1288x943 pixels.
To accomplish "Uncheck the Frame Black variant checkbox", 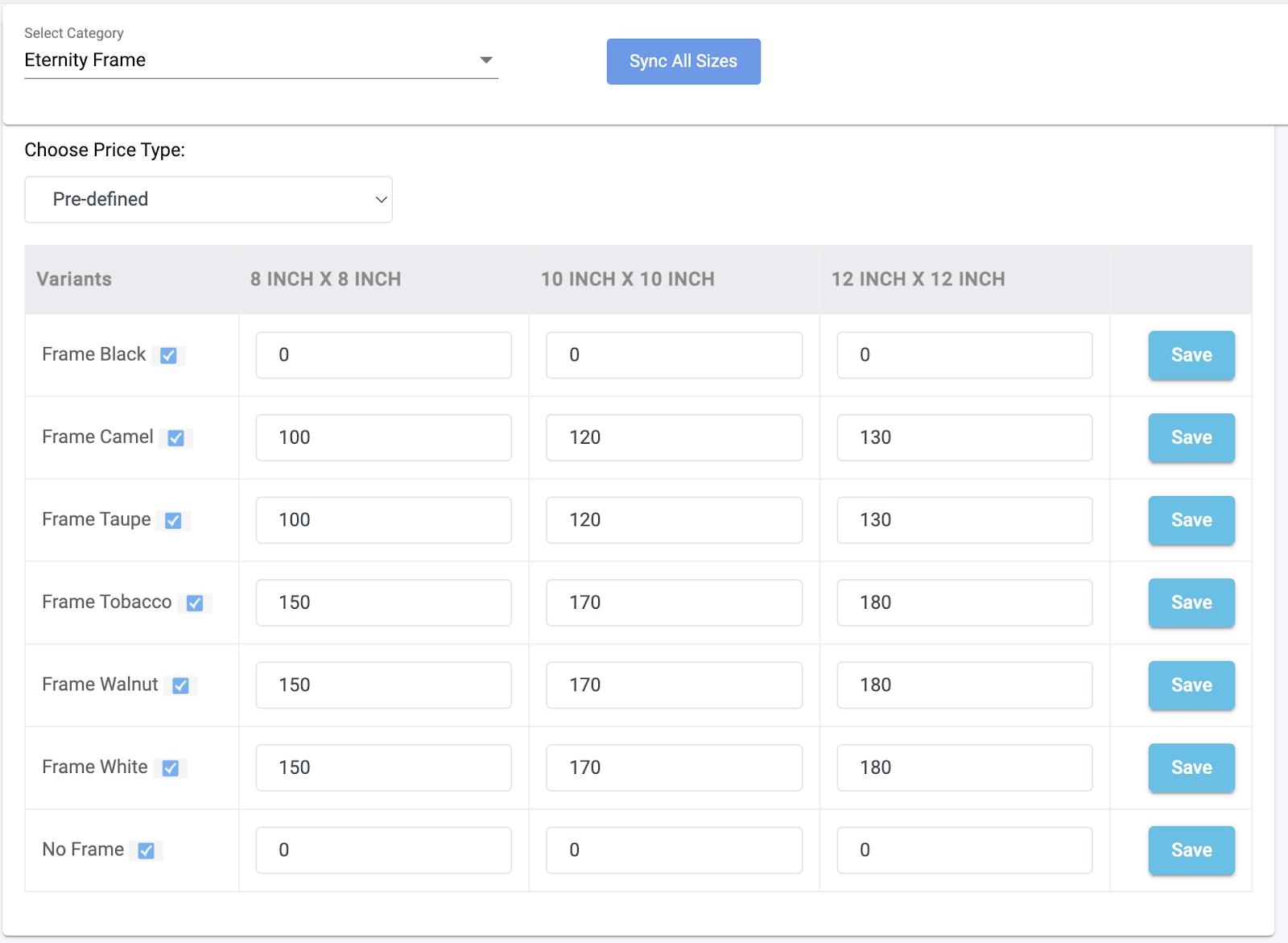I will coord(168,356).
